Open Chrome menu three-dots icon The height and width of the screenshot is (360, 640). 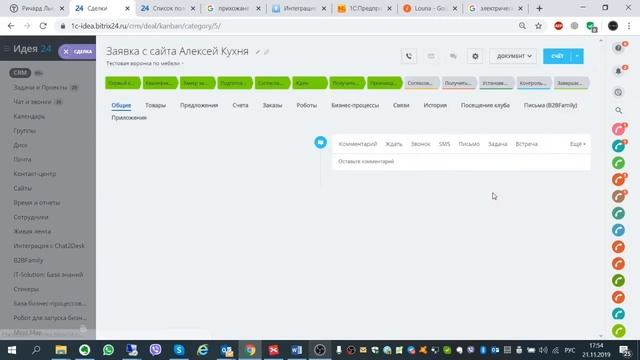[629, 26]
